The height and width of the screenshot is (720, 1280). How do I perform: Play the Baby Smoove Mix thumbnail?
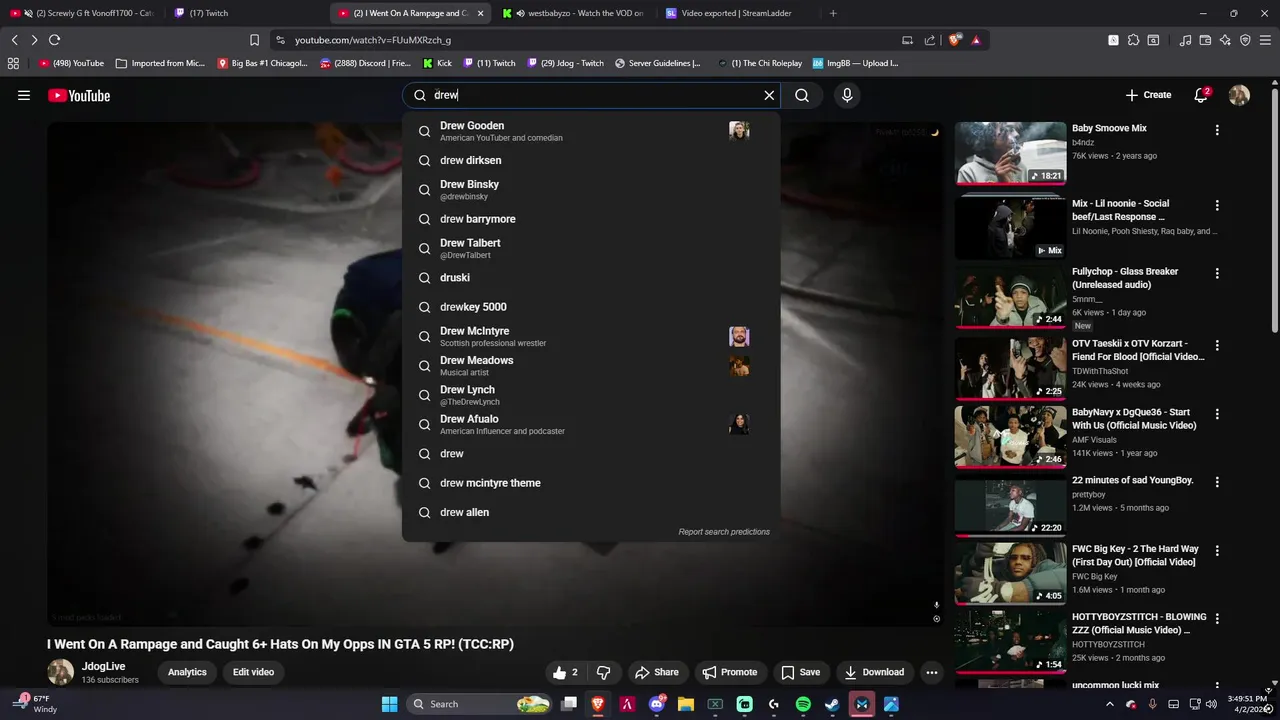(x=1010, y=153)
